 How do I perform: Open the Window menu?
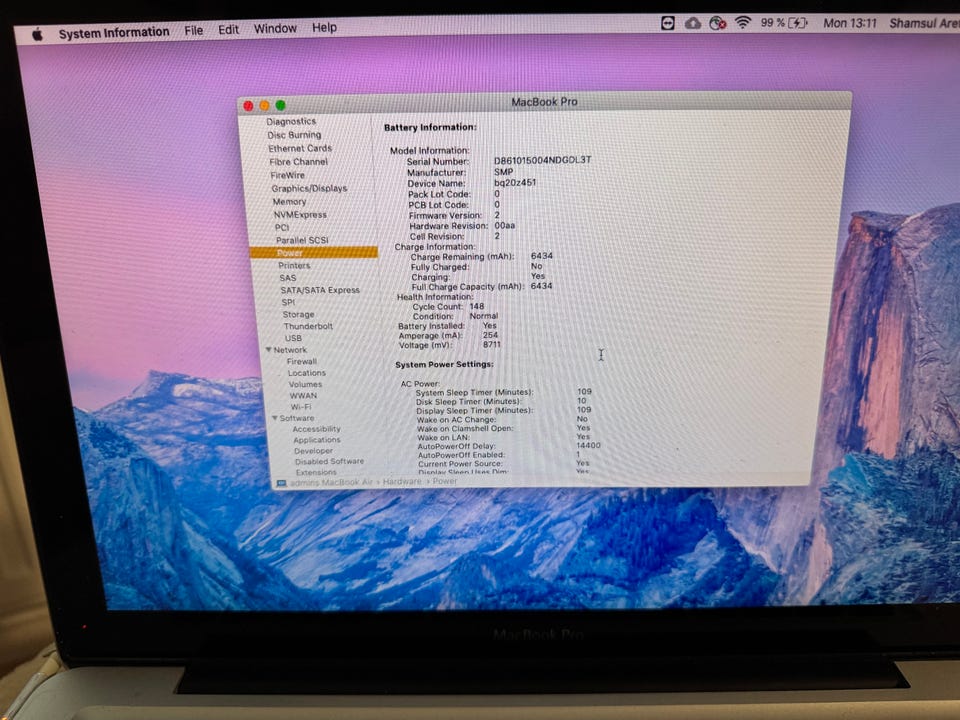click(x=275, y=28)
